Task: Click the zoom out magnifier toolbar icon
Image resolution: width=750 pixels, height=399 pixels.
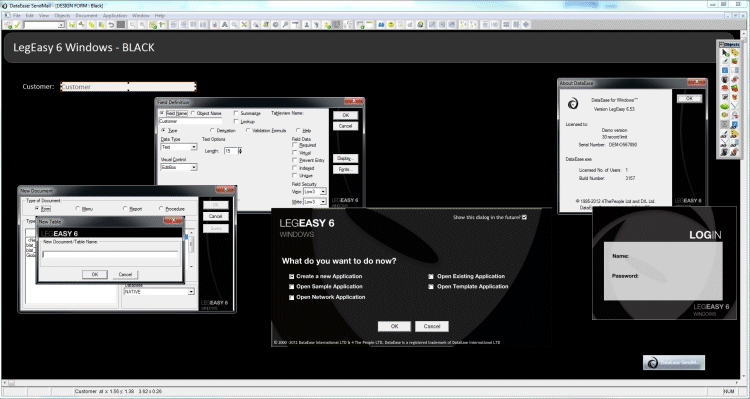Action: [142, 24]
